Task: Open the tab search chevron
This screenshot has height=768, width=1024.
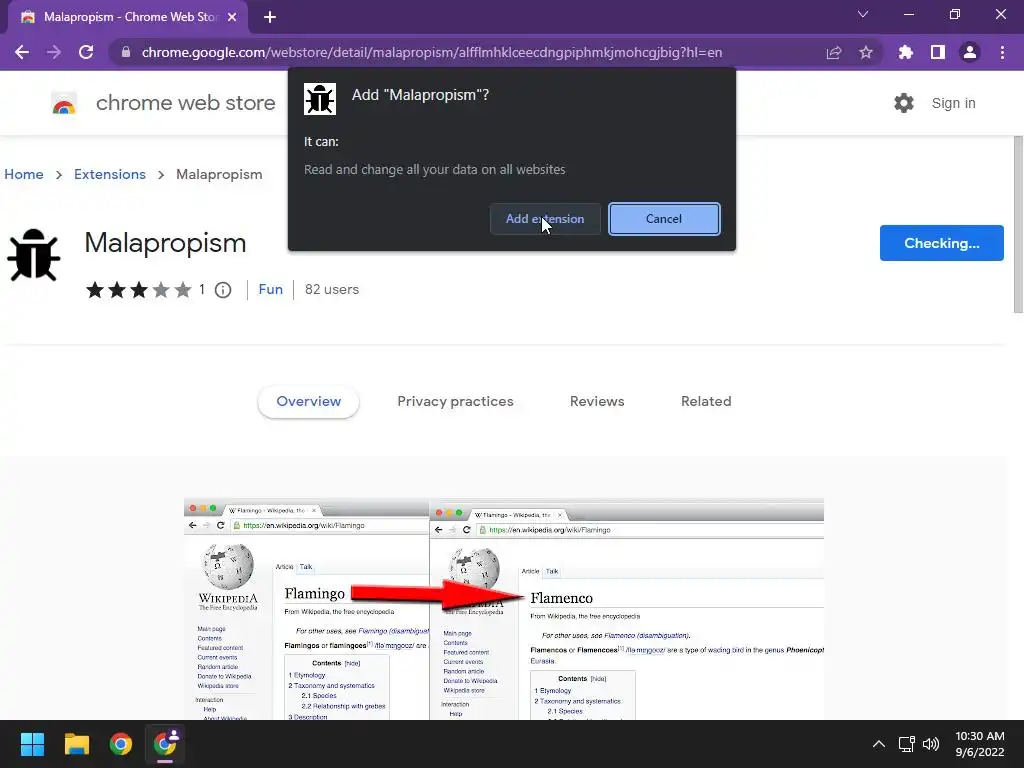Action: point(863,14)
